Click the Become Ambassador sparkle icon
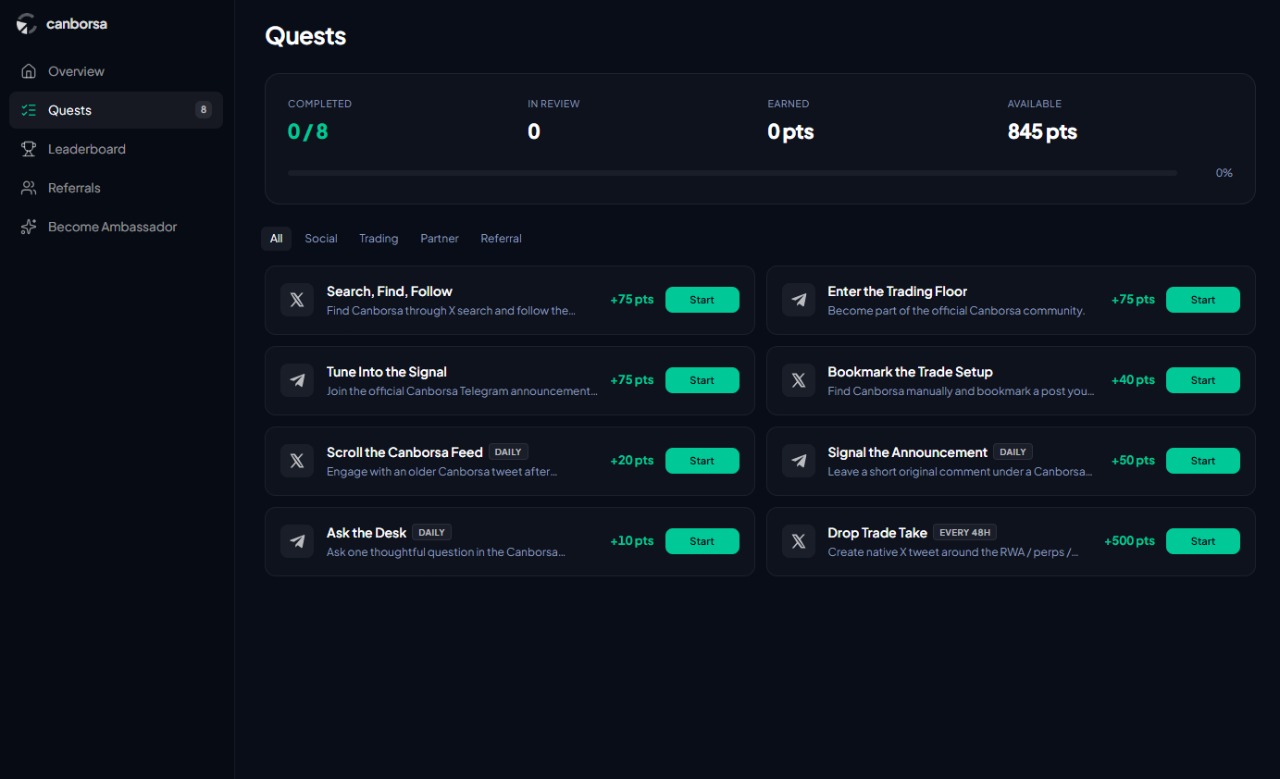This screenshot has width=1280, height=779. (29, 227)
